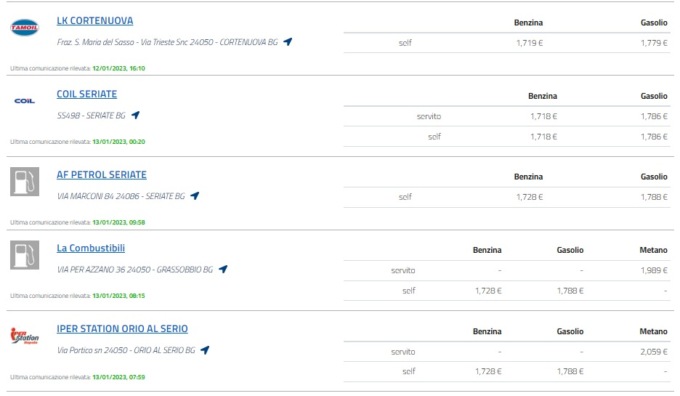Image resolution: width=680 pixels, height=396 pixels.
Task: Click the La Combustibili Metano servito price 1,989 €
Action: tap(654, 270)
